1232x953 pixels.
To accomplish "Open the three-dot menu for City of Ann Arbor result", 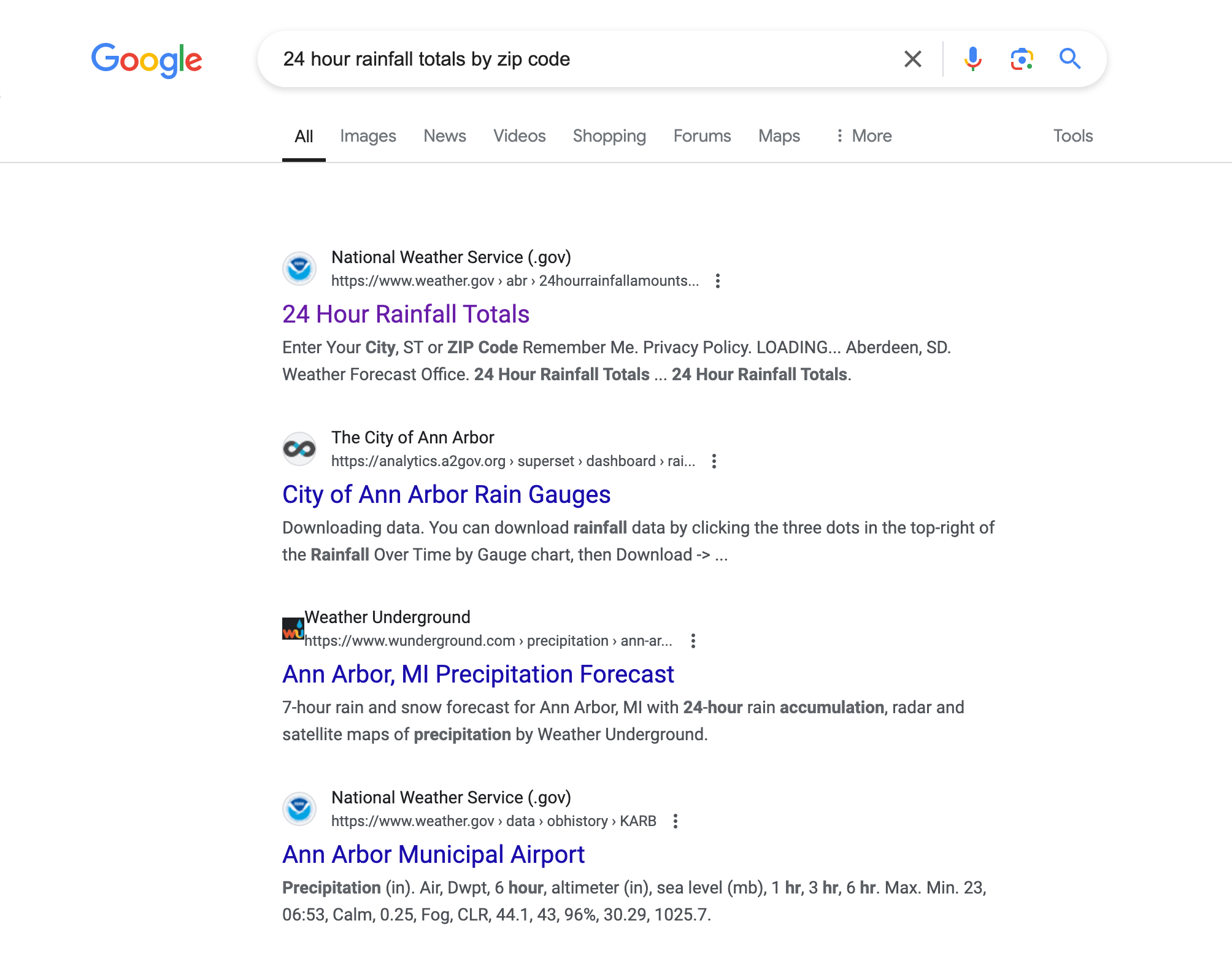I will pyautogui.click(x=714, y=461).
